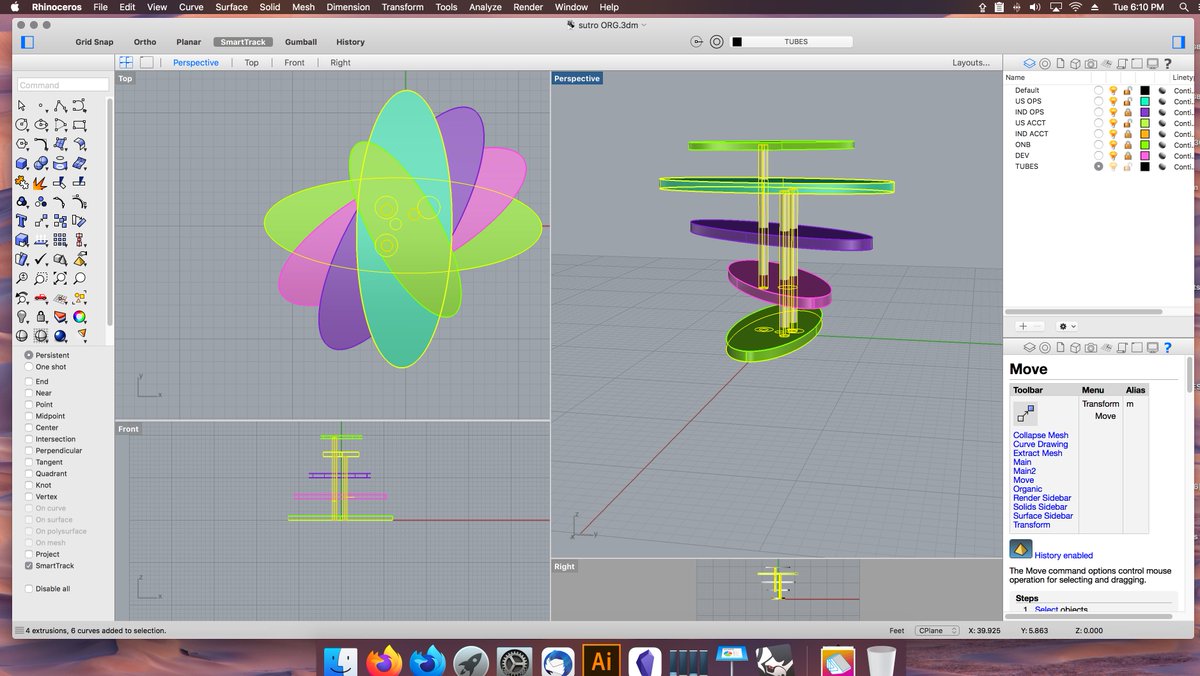Choose the Polyline tool
Viewport: 1200px width, 676px height.
(60, 105)
